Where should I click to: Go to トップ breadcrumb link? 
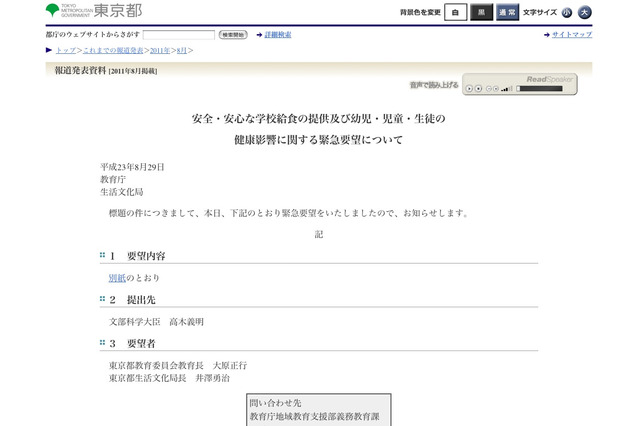[66, 50]
